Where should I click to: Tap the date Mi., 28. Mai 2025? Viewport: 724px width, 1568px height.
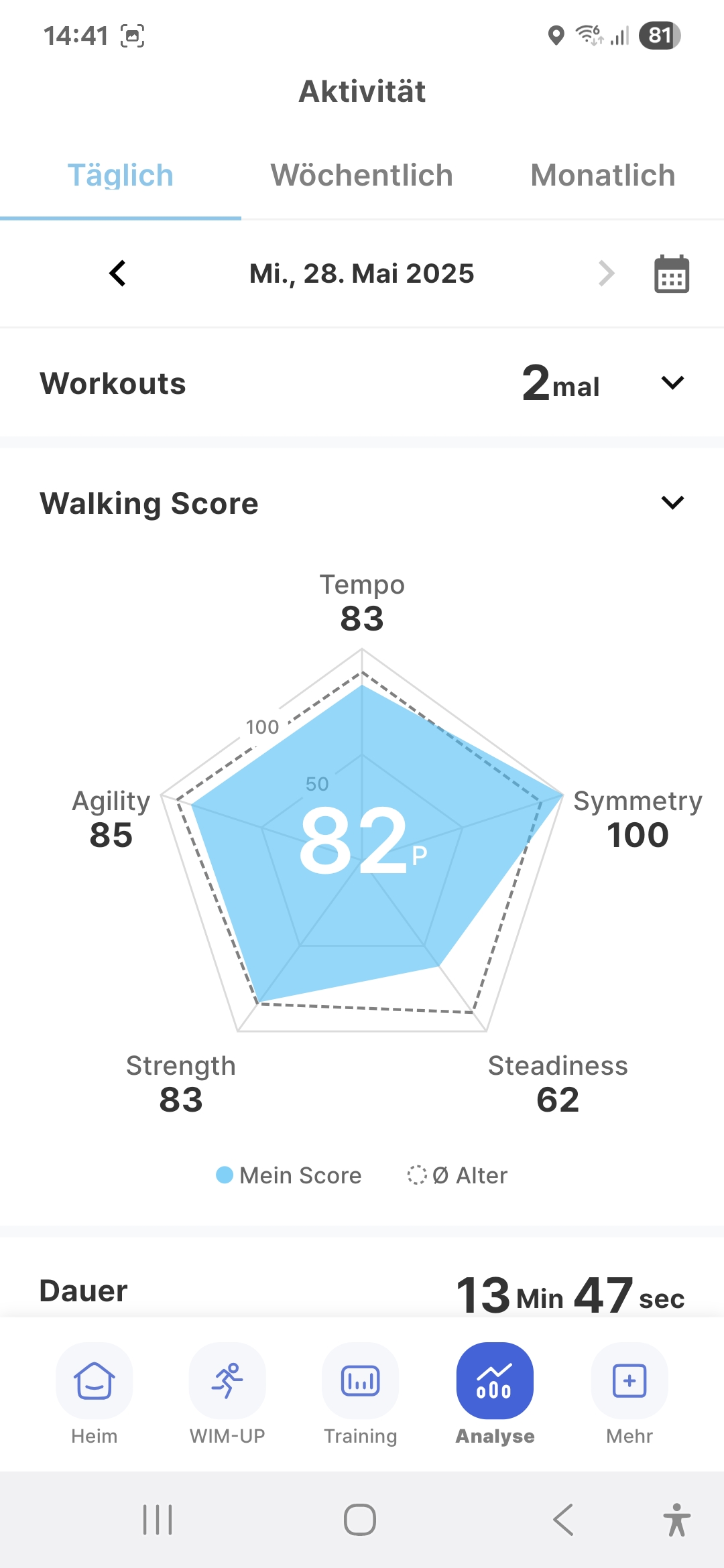click(x=362, y=273)
